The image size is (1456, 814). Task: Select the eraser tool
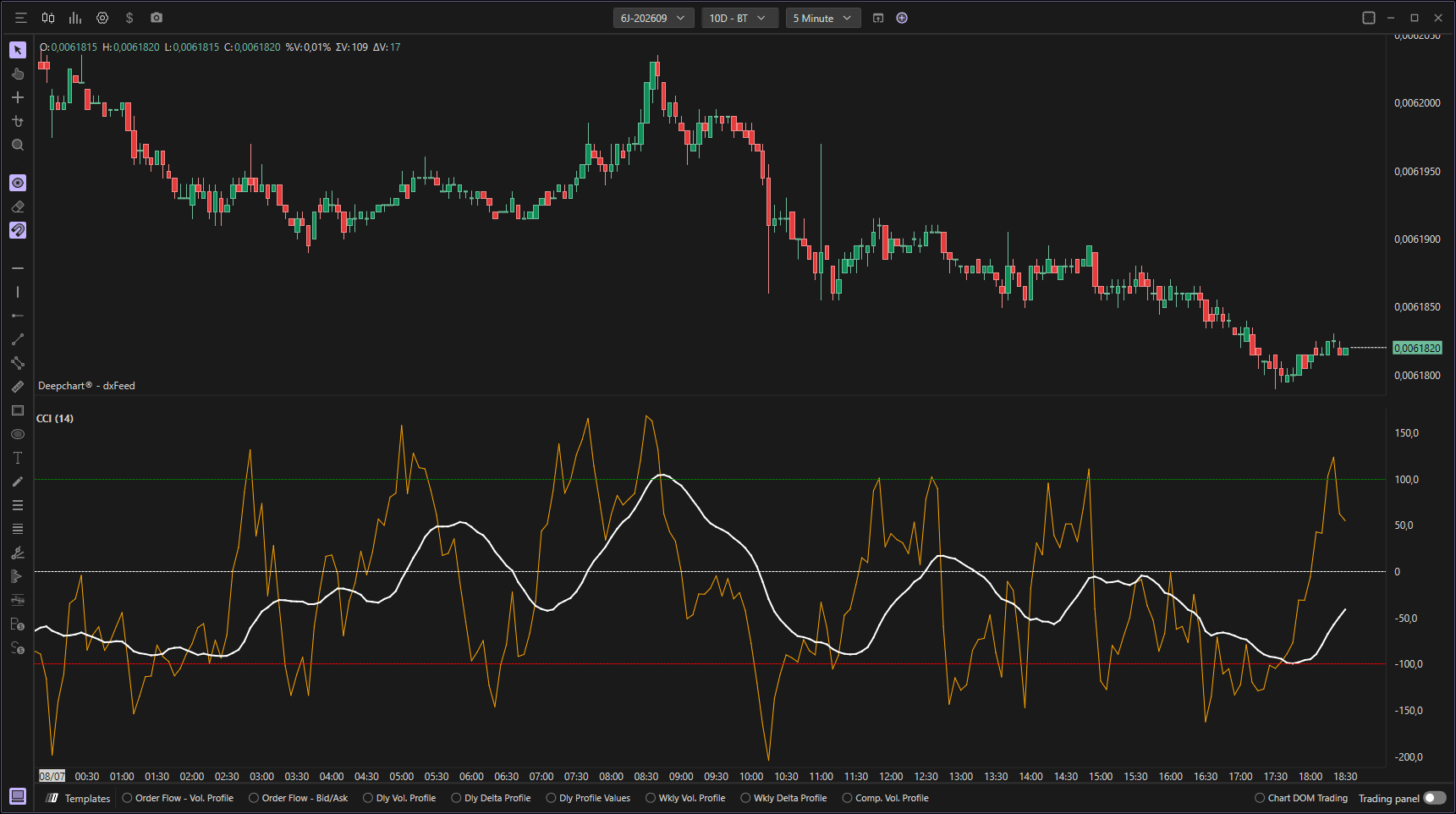[x=18, y=206]
